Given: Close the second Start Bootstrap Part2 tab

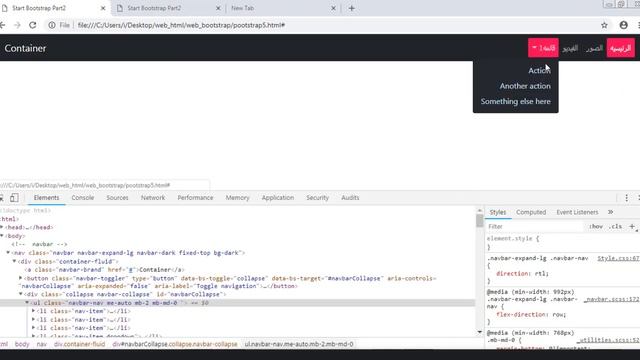Looking at the screenshot, I should pos(218,8).
